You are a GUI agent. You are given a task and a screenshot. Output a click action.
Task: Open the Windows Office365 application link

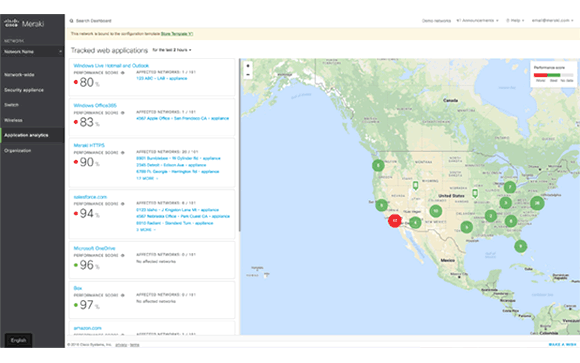pos(95,105)
